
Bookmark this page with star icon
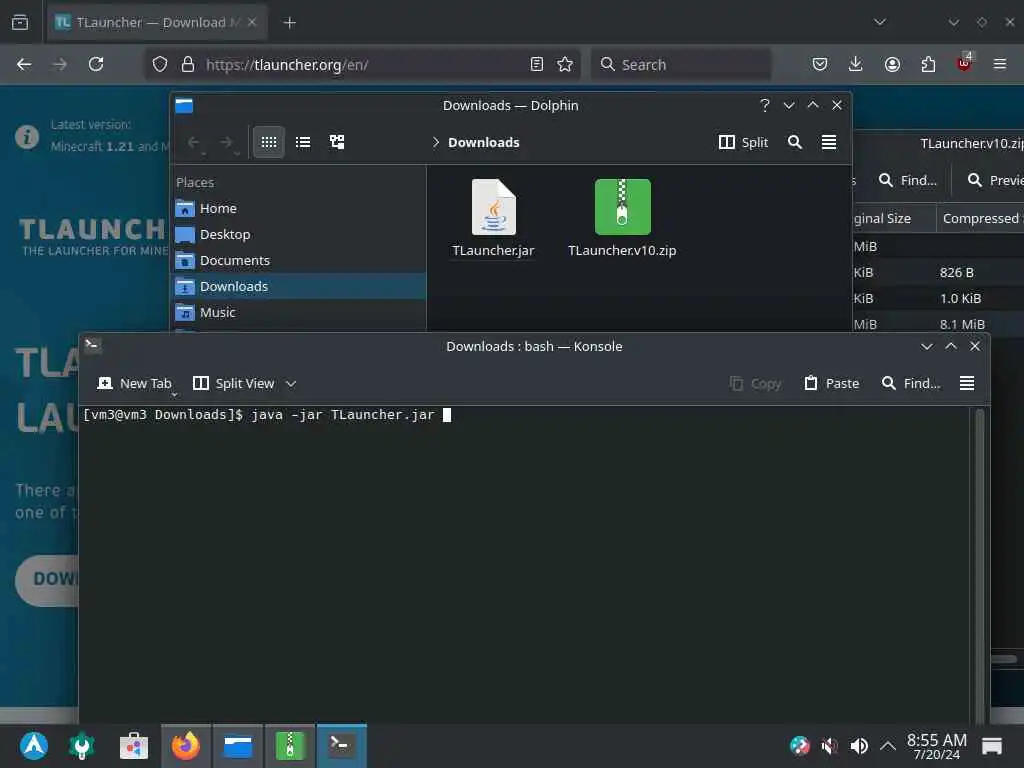coord(565,64)
